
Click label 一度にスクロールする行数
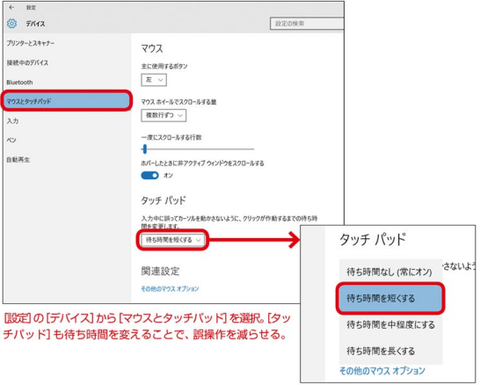click(171, 137)
